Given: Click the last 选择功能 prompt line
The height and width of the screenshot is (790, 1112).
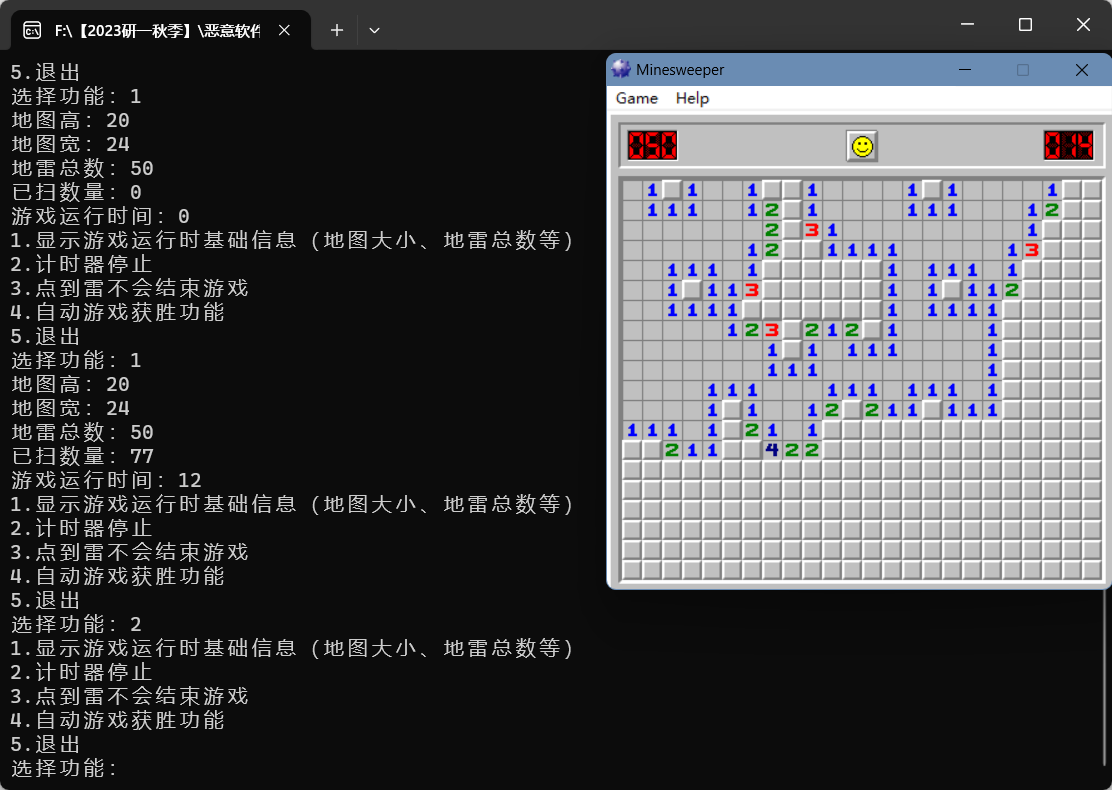Looking at the screenshot, I should coord(65,768).
